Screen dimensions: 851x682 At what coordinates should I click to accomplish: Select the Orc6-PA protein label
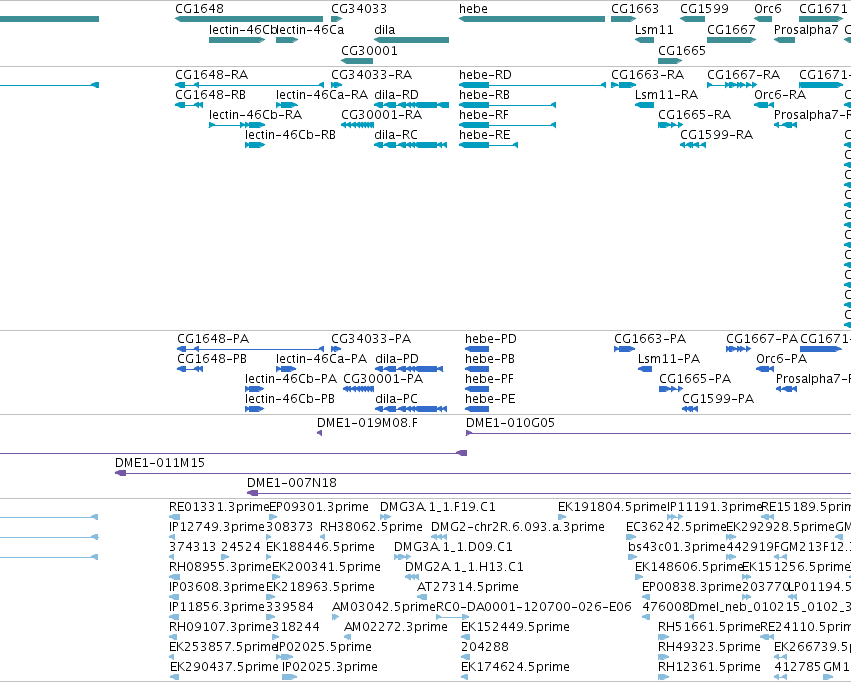coord(782,359)
